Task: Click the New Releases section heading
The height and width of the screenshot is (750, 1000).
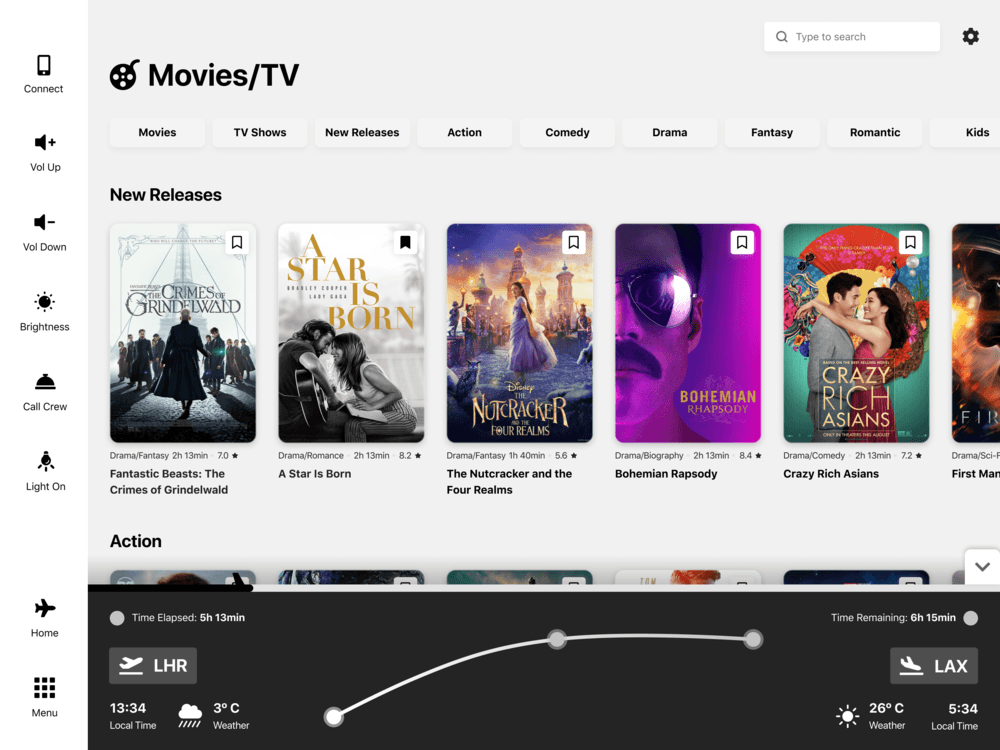Action: (166, 195)
